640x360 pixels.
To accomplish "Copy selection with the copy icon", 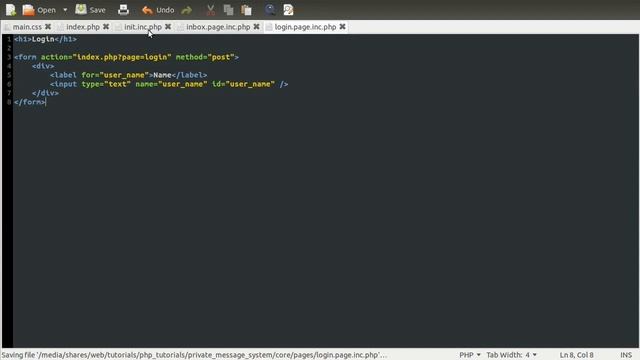I will [229, 10].
